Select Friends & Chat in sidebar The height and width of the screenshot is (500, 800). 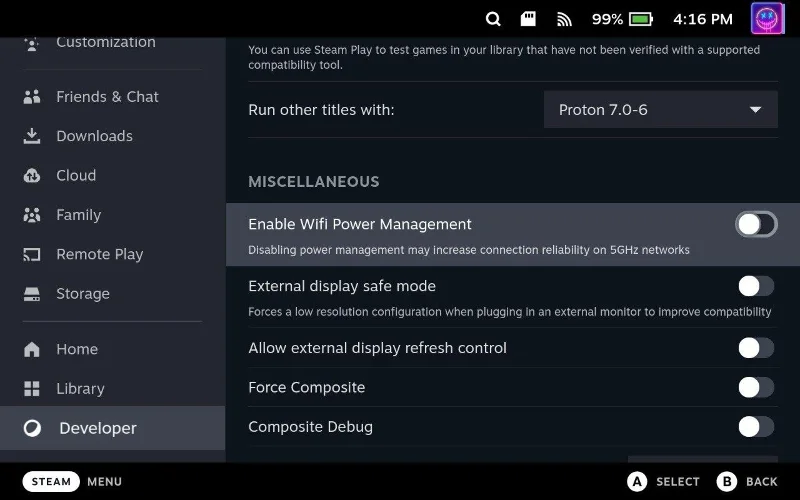(107, 97)
